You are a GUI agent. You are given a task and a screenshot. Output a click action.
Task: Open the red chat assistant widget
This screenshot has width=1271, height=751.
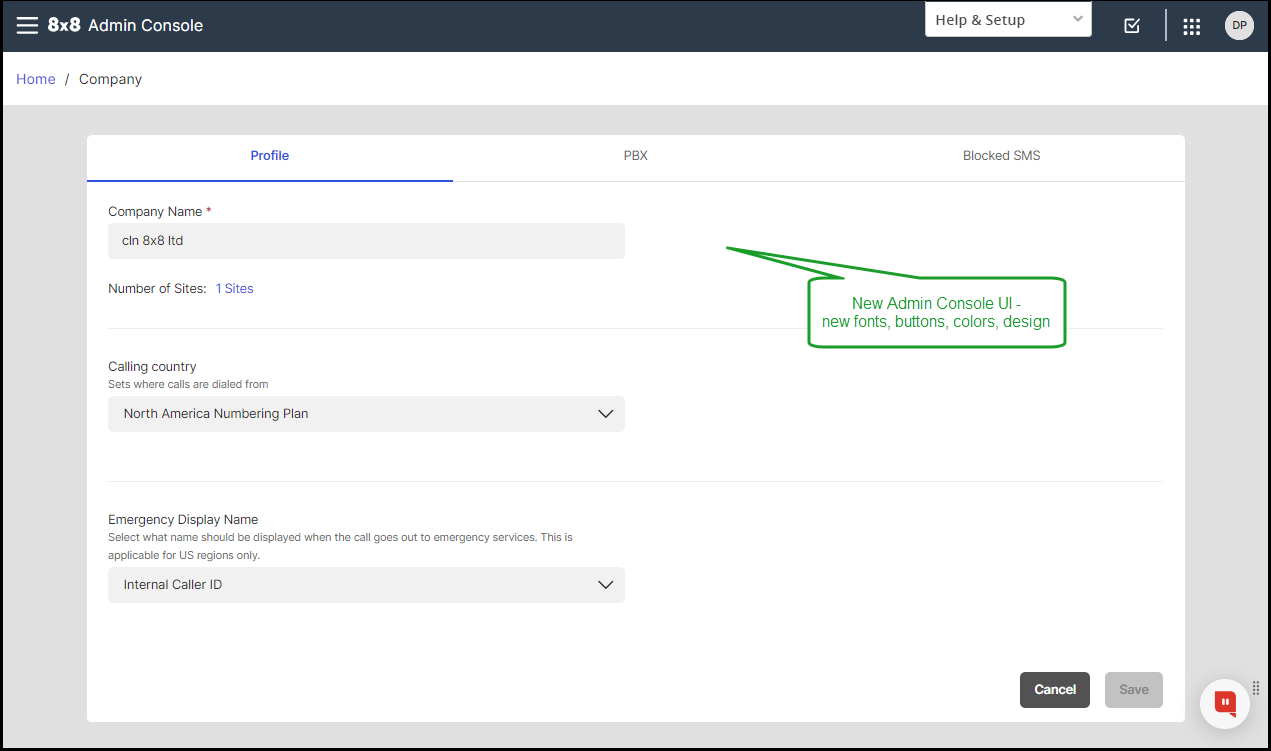(x=1225, y=704)
